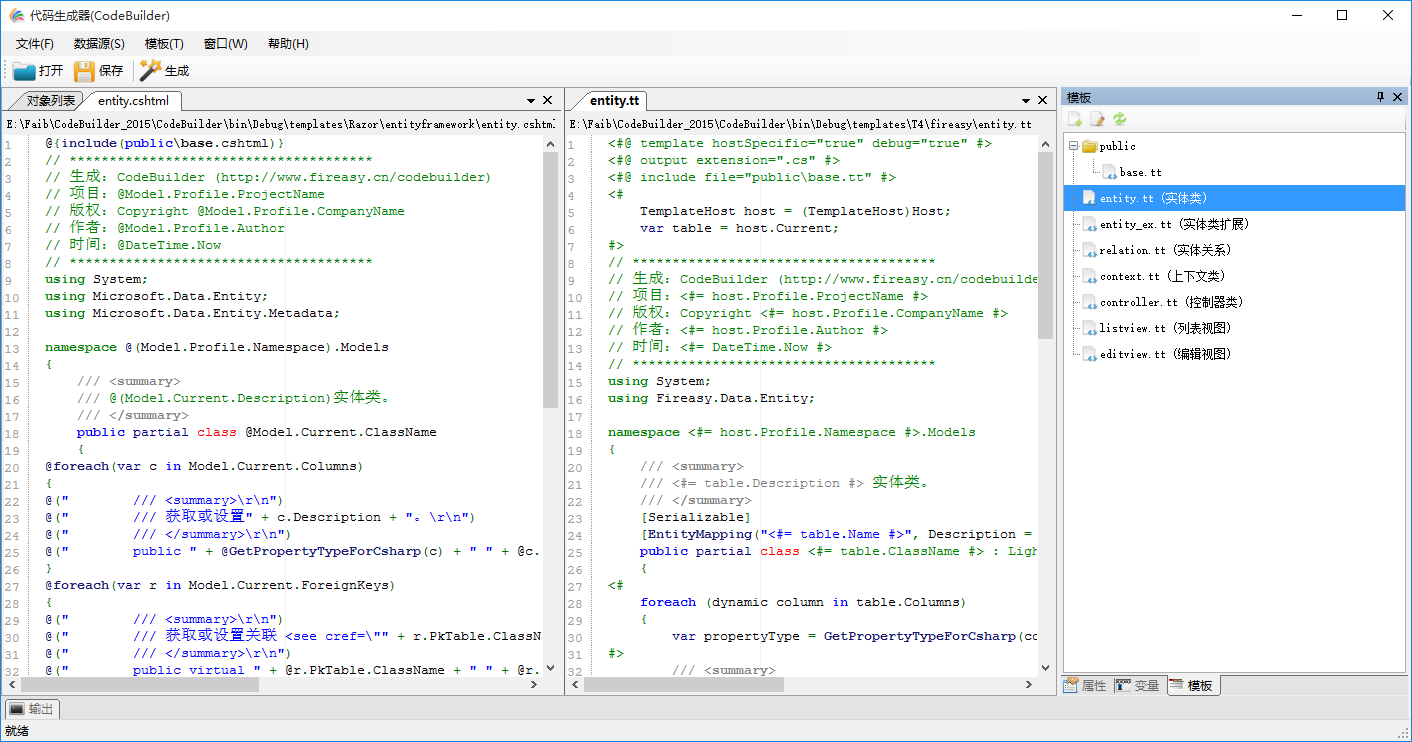
Task: Create a new template via new-file icon
Action: 1075,118
